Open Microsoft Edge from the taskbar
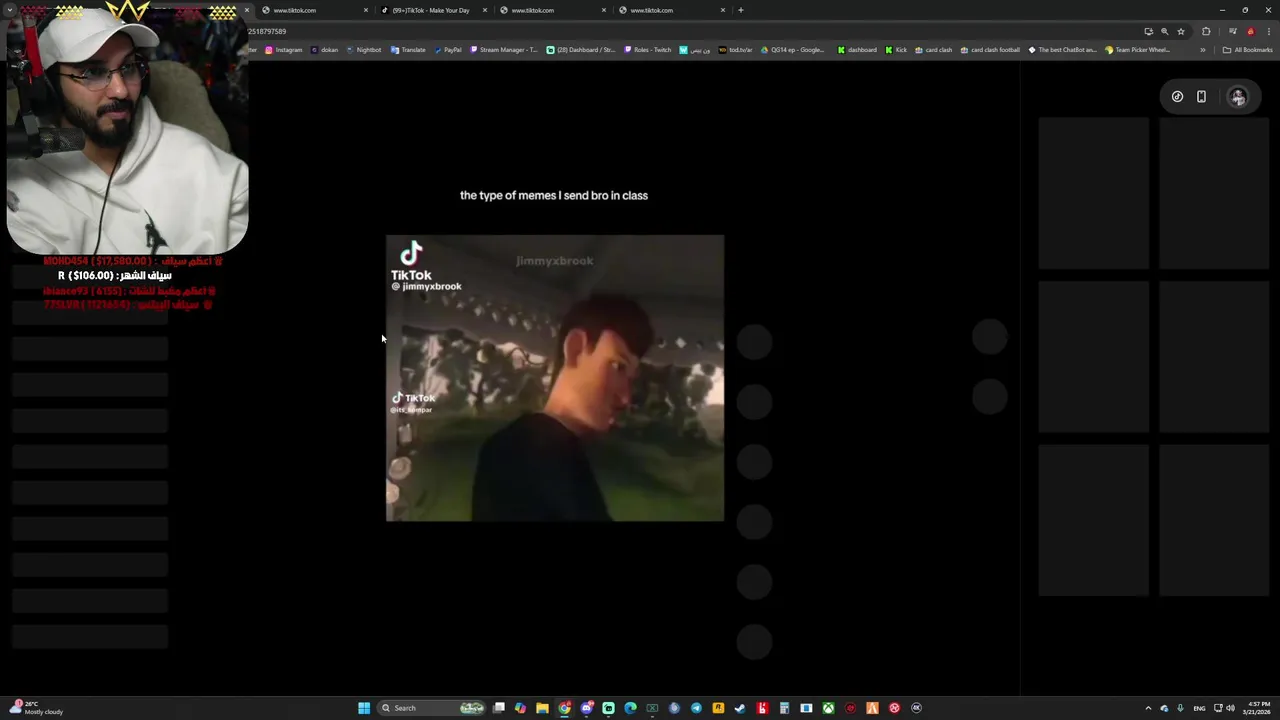The width and height of the screenshot is (1280, 720). point(630,708)
